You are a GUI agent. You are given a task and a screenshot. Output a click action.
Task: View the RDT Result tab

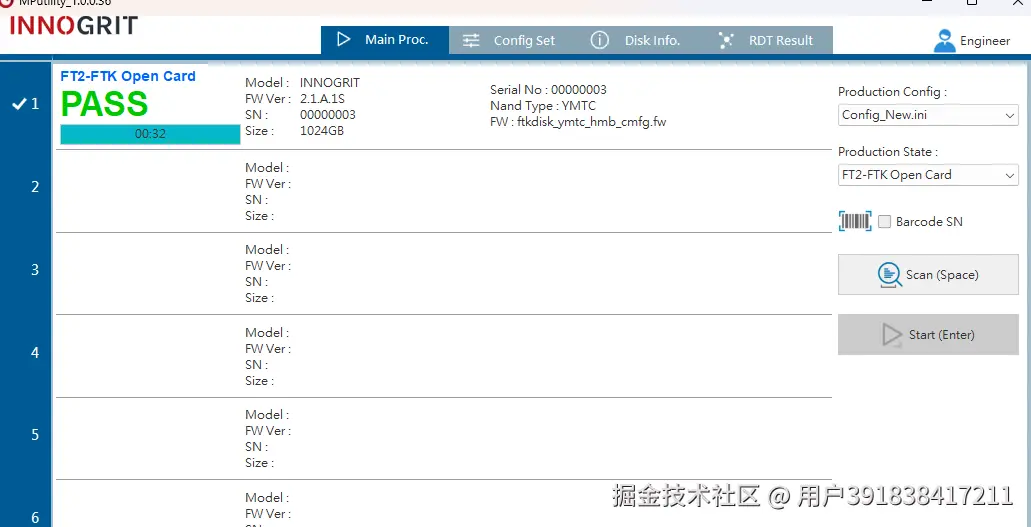[x=769, y=40]
